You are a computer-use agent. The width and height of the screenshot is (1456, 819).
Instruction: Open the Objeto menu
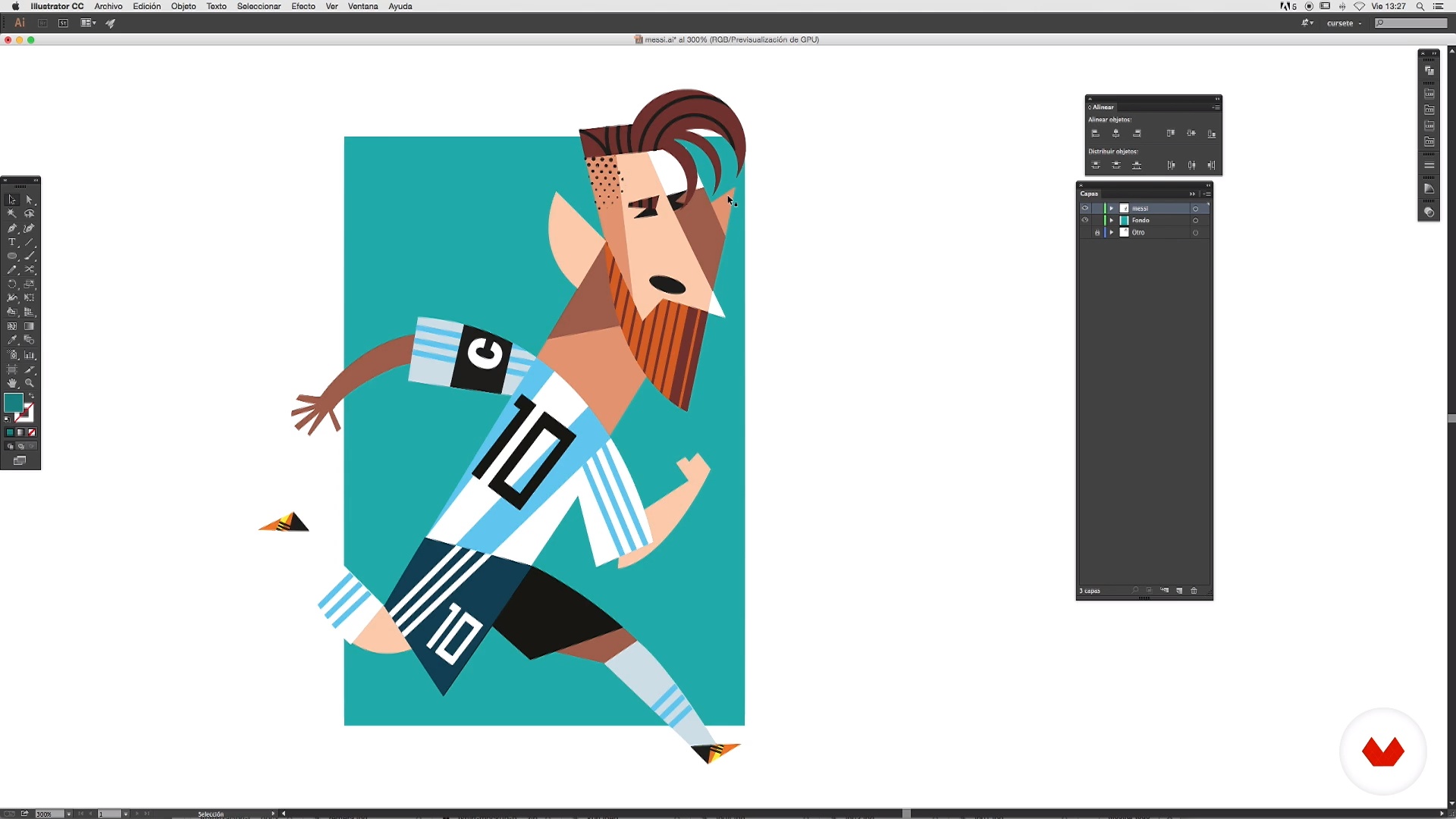coord(184,6)
